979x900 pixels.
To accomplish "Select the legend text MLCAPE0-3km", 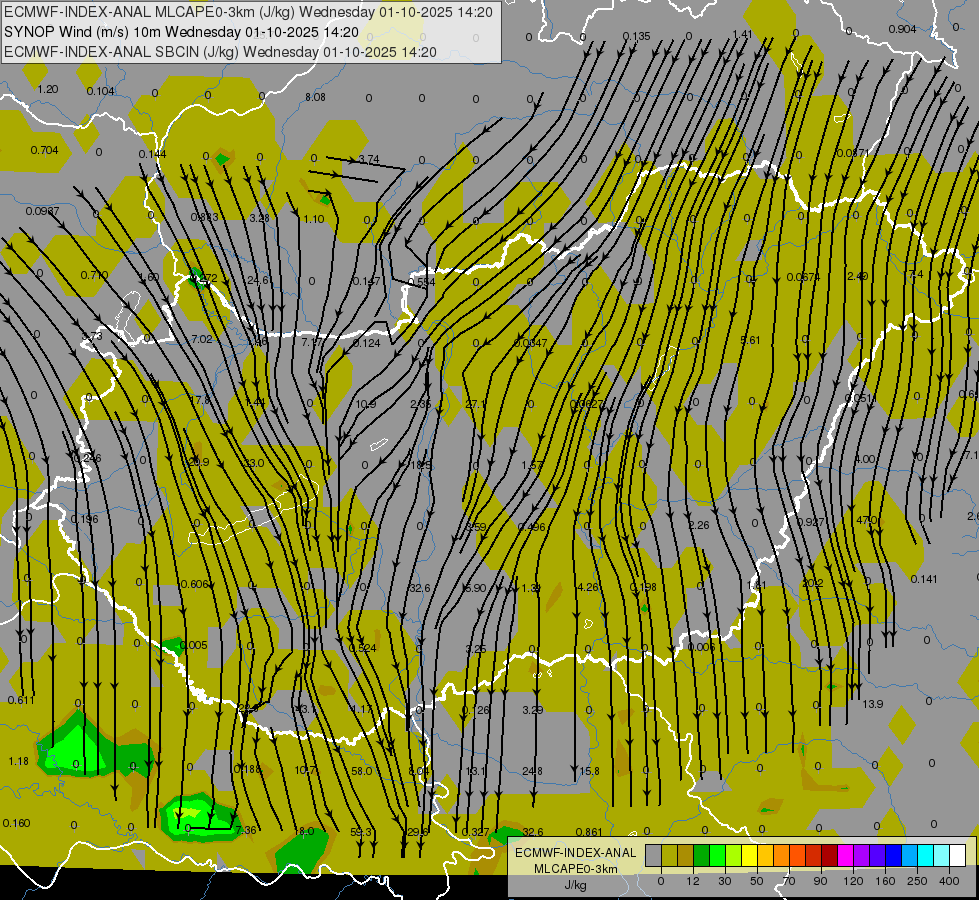I will click(576, 869).
